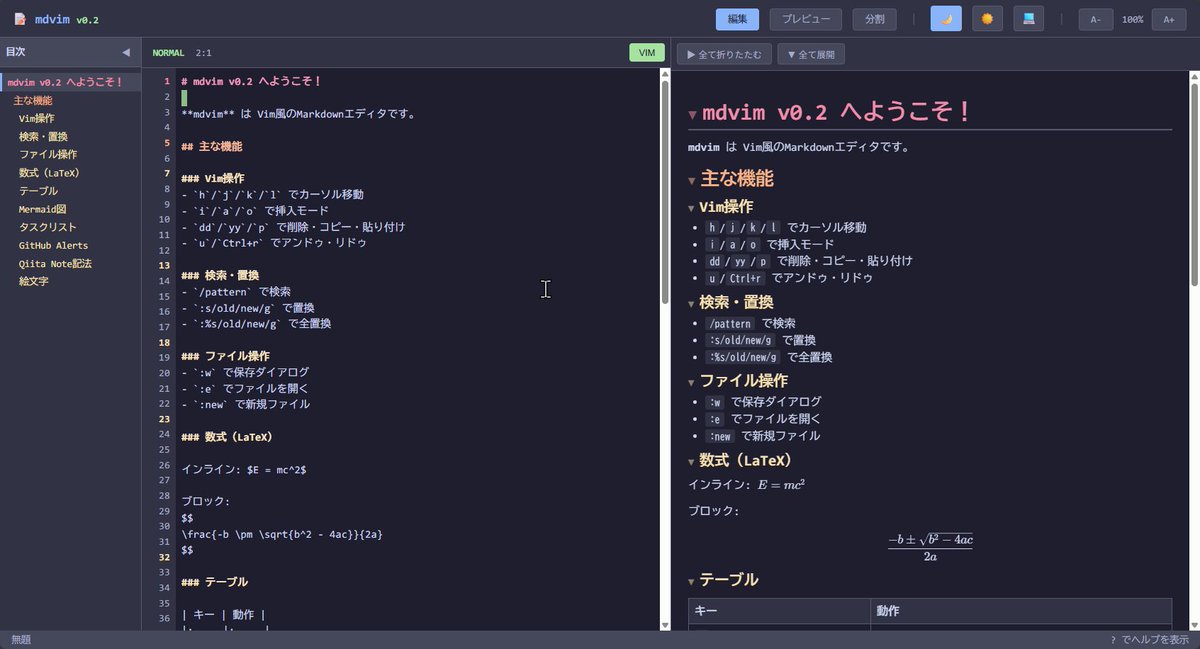This screenshot has width=1200, height=649.
Task: Jump to ファイル操作 in outline
Action: pyautogui.click(x=48, y=154)
